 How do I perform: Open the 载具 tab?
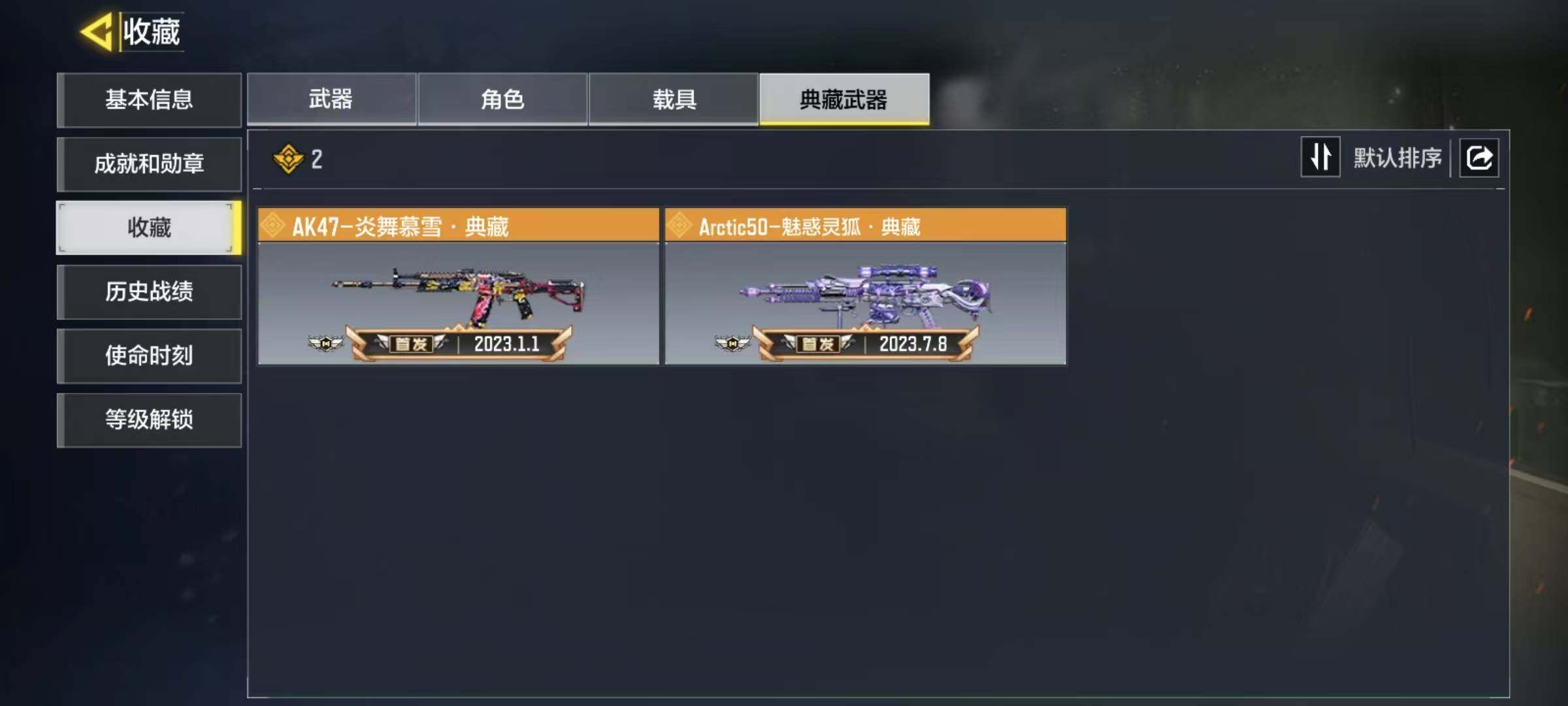click(x=674, y=99)
